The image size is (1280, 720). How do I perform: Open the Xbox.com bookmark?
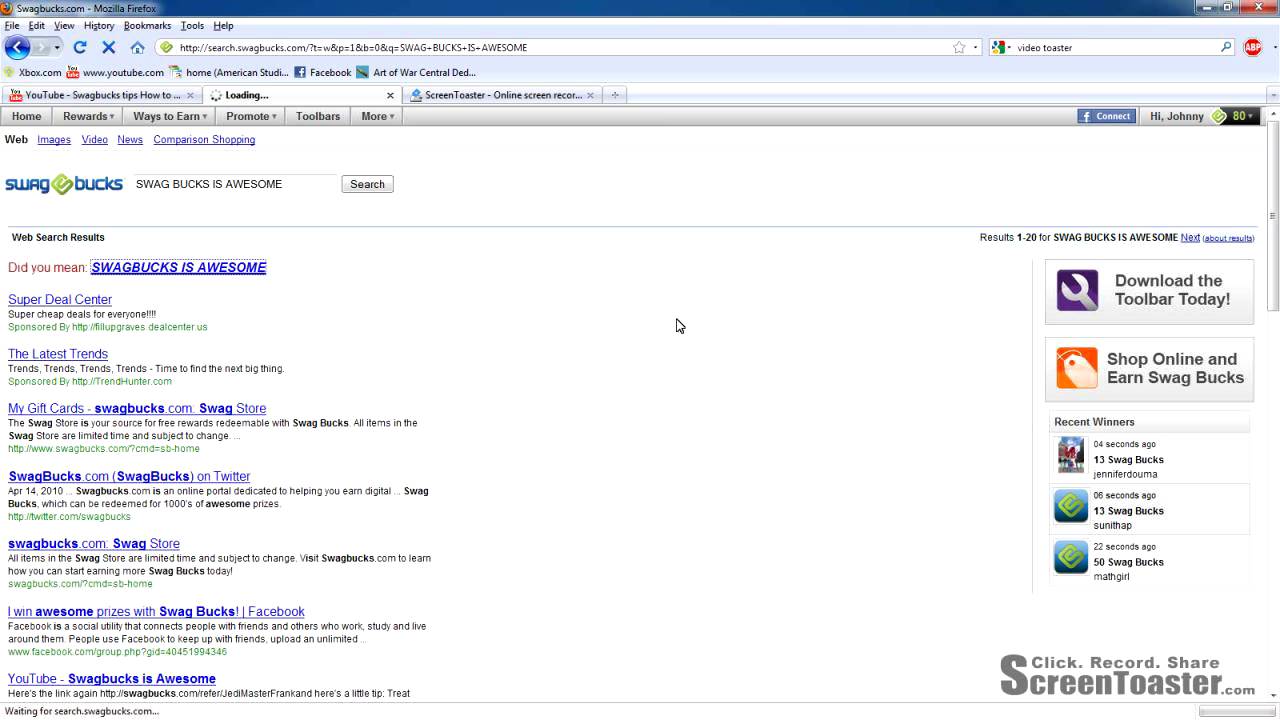(32, 72)
